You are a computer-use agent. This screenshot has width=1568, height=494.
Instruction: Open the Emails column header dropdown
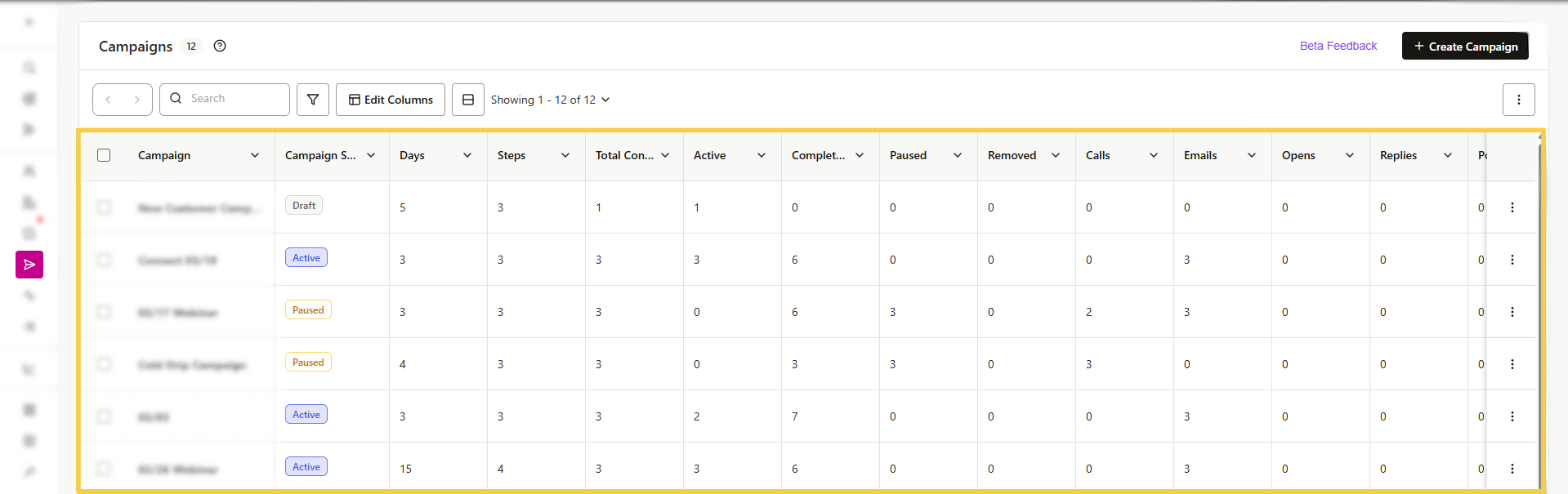(x=1252, y=155)
